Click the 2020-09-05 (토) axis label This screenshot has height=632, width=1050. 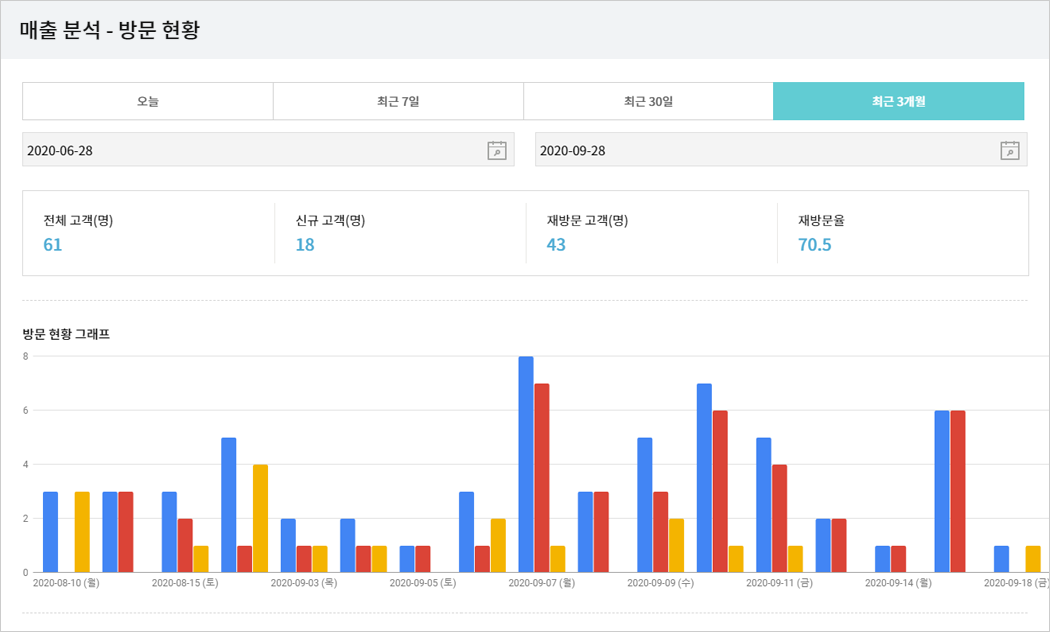(x=423, y=582)
